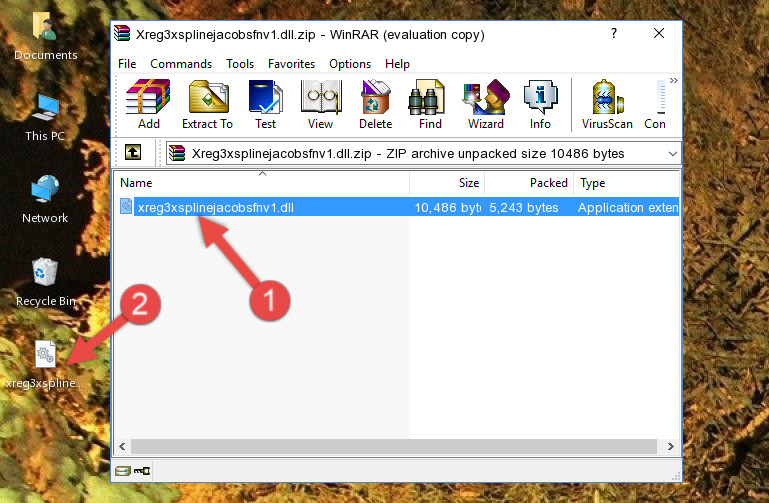Open the Tools menu

240,64
